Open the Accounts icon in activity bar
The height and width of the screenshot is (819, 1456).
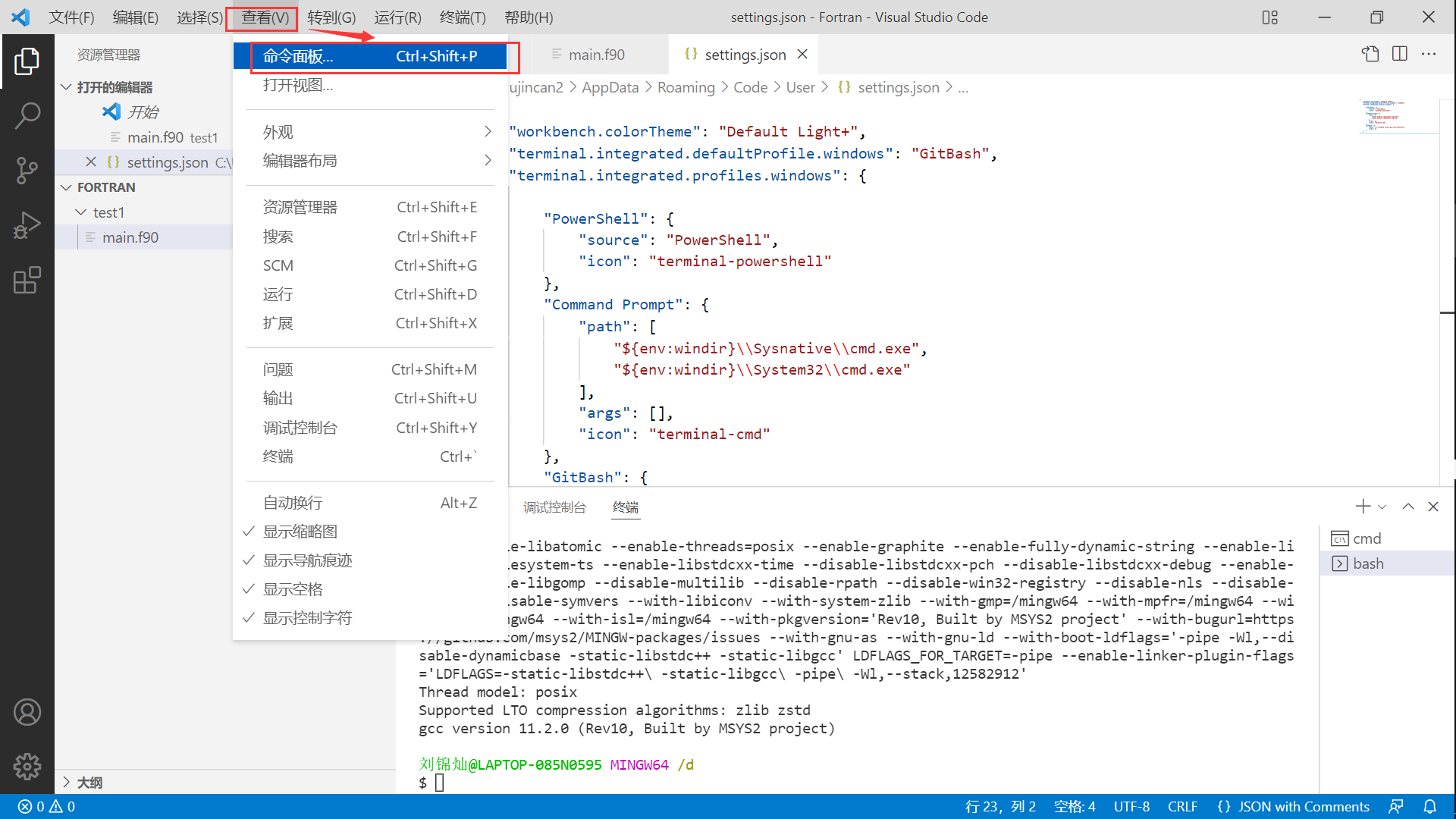click(x=27, y=712)
